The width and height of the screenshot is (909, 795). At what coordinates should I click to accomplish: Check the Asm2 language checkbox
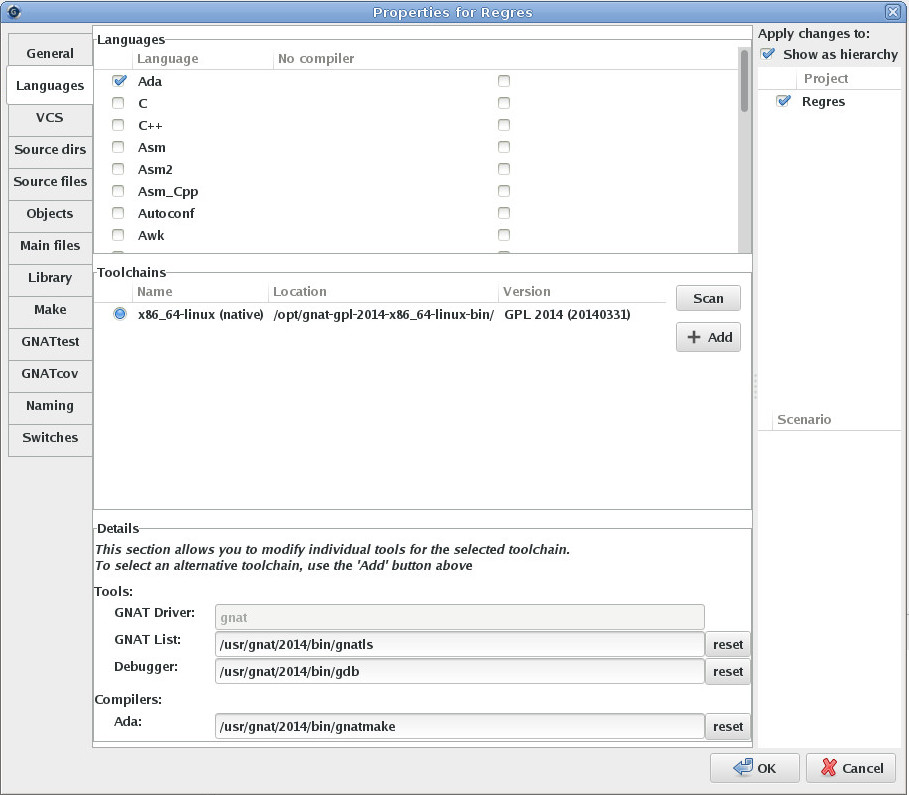coord(118,169)
